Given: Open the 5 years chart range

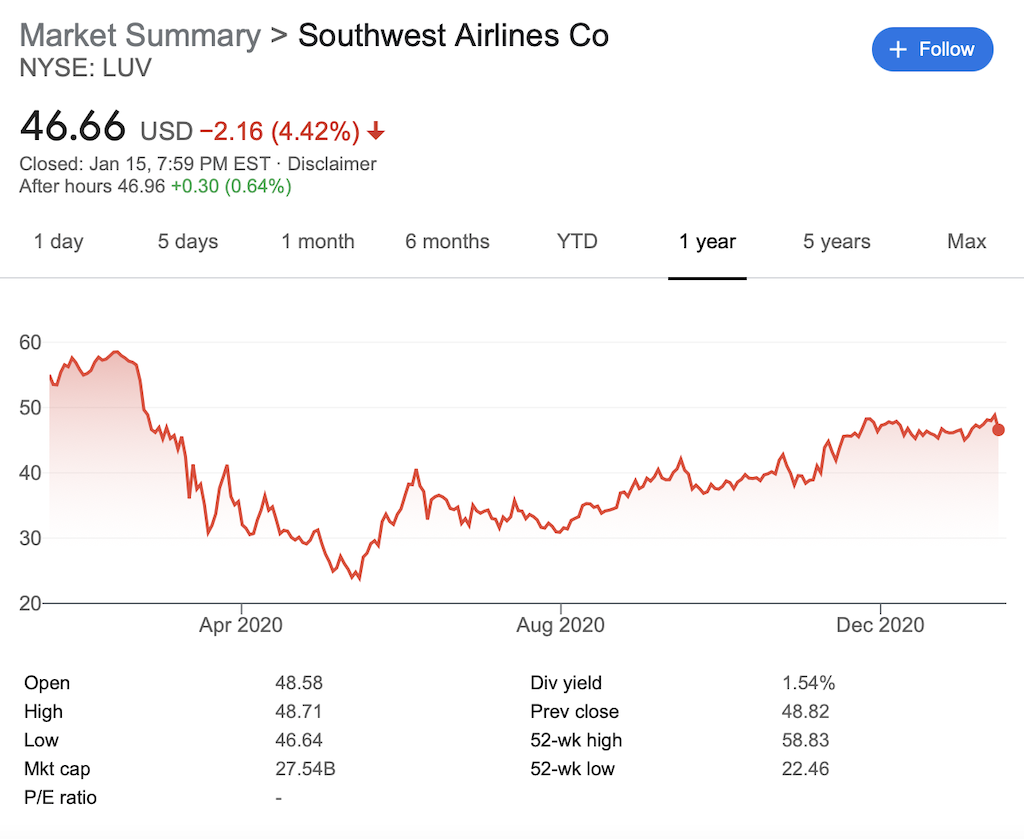Looking at the screenshot, I should 836,241.
